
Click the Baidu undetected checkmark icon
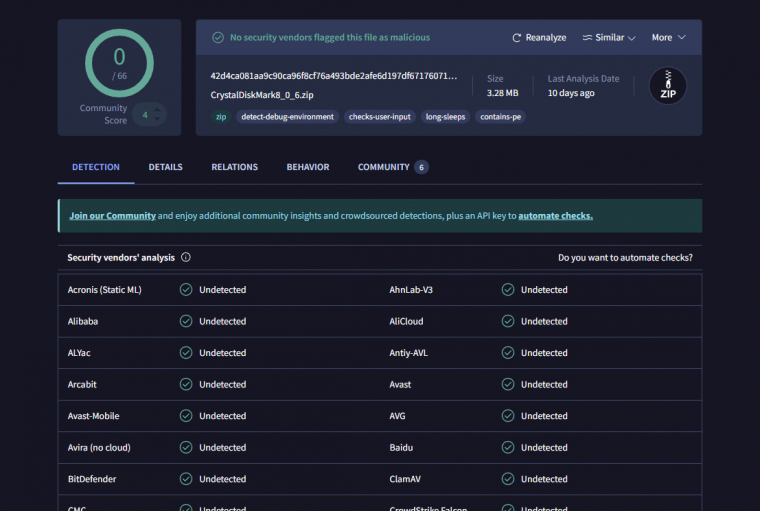pyautogui.click(x=508, y=448)
